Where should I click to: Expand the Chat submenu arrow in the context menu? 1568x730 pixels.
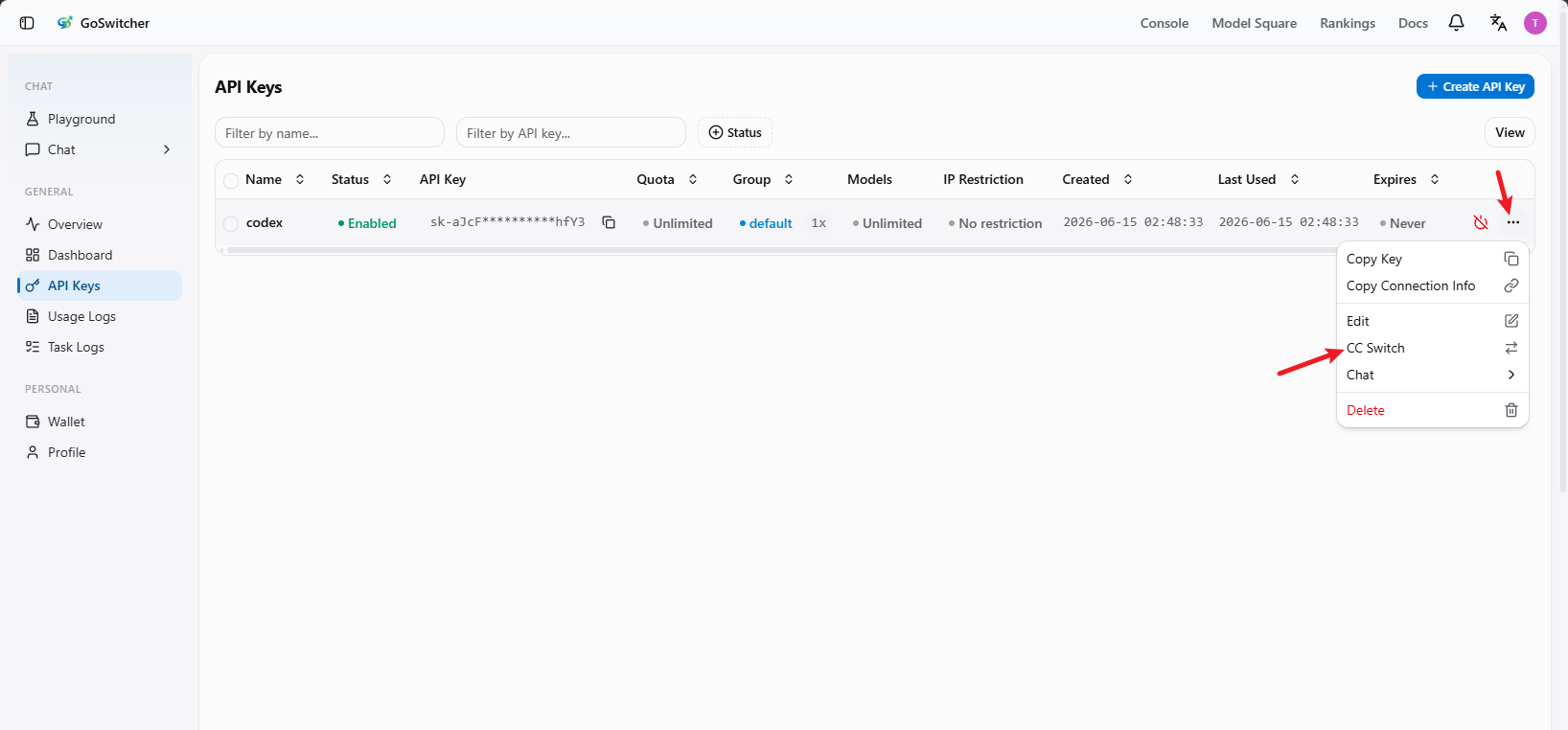tap(1511, 375)
